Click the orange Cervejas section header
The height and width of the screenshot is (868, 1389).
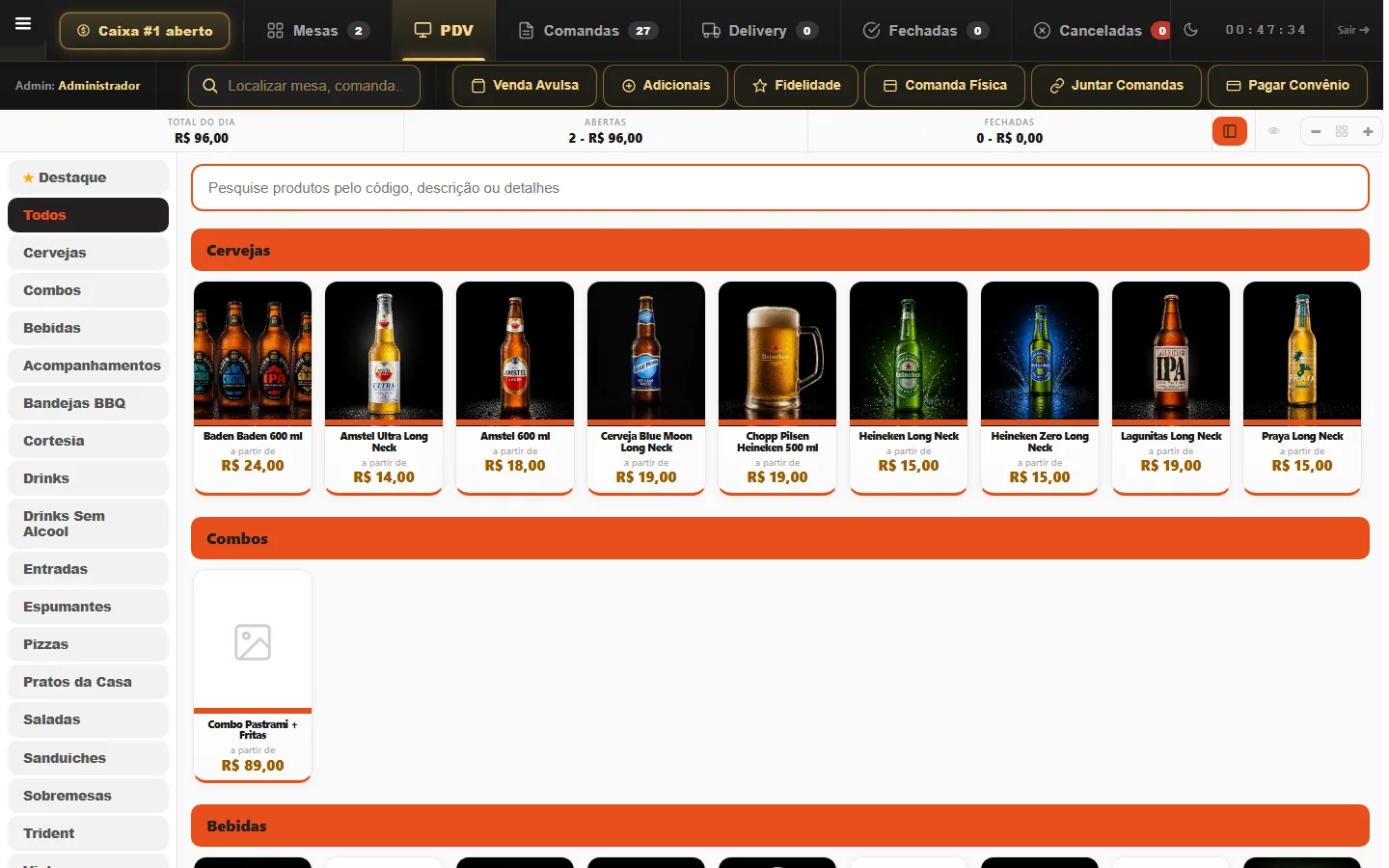pos(780,250)
